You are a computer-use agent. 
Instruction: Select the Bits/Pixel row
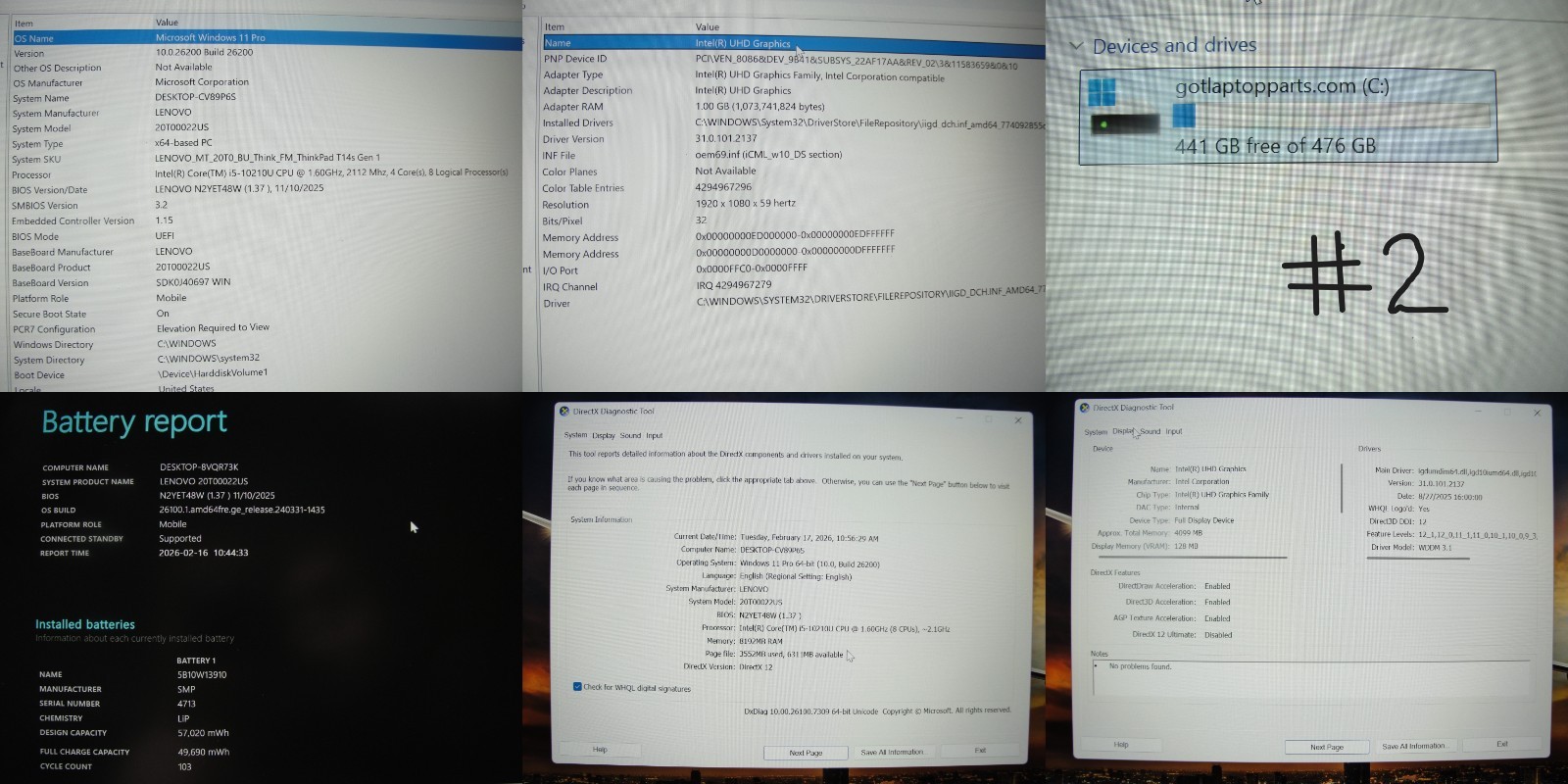click(794, 220)
